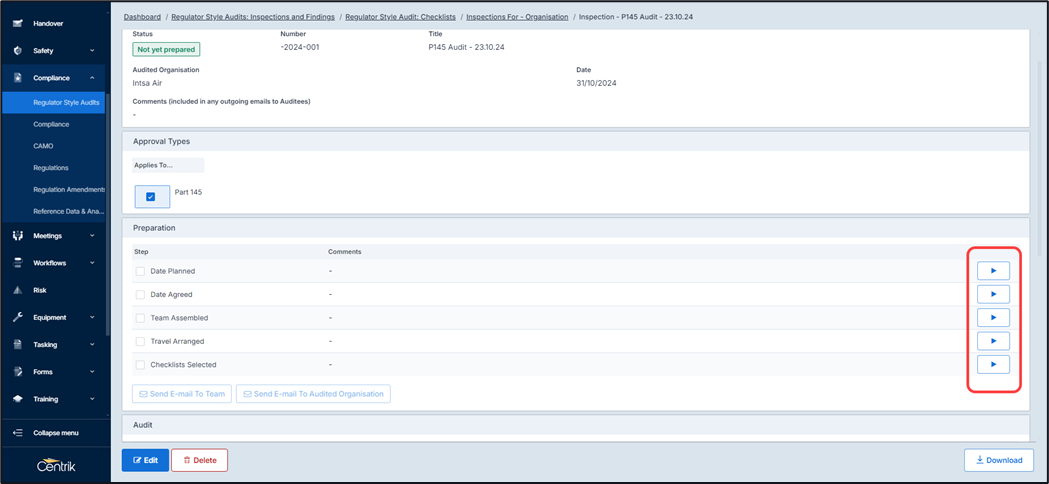This screenshot has width=1049, height=484.
Task: Open Regulations from the Compliance submenu
Action: (51, 168)
